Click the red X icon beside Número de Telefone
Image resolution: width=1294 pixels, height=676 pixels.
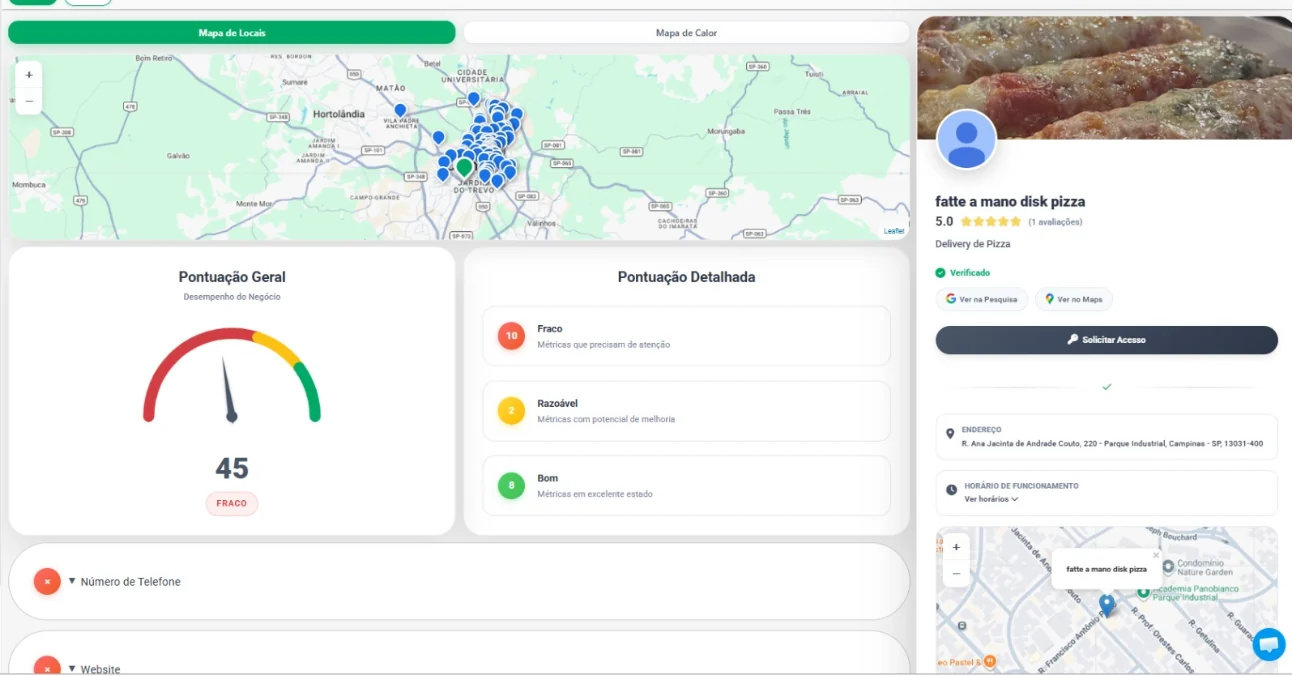(47, 581)
